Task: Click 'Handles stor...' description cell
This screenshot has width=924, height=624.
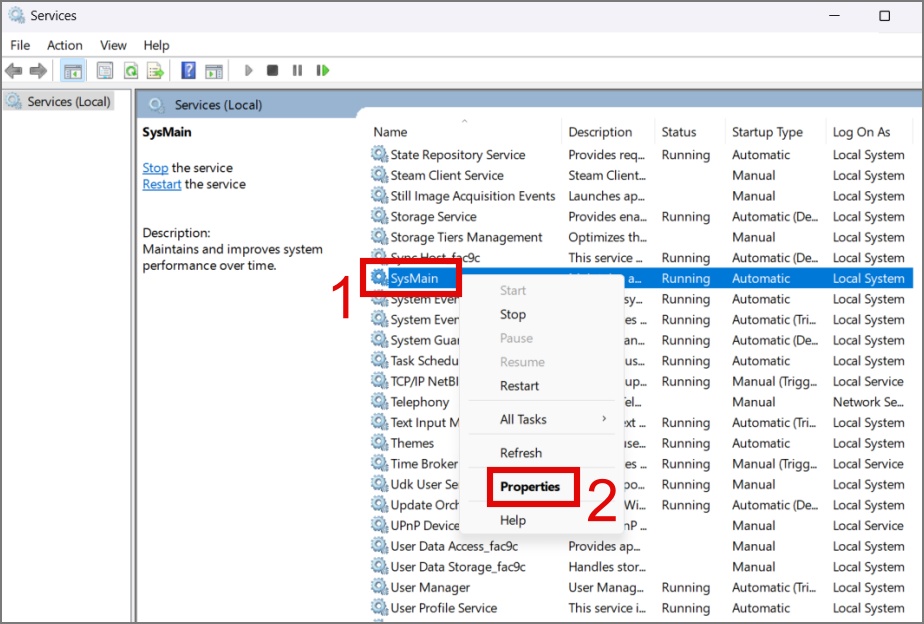Action: (x=607, y=567)
